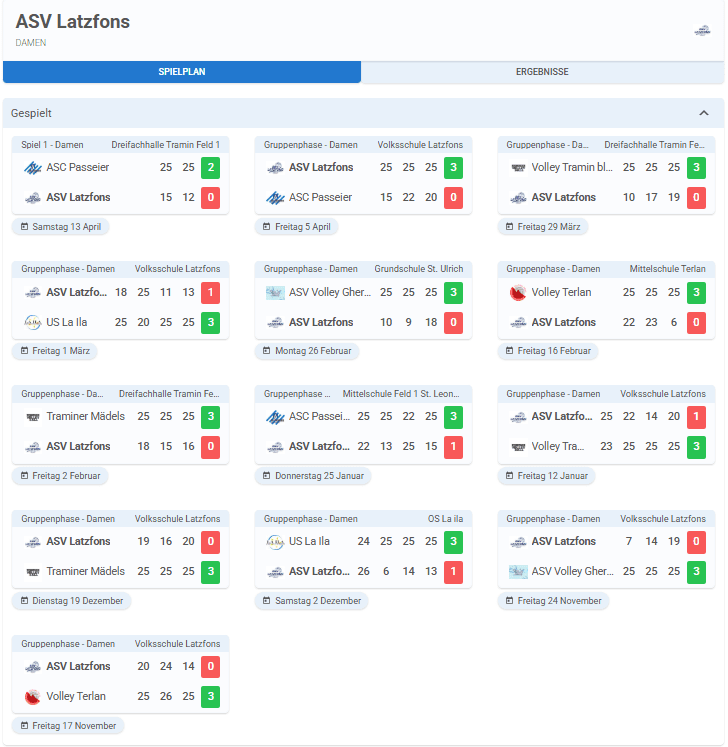Screen dimensions: 728x747
Task: Collapse the Gespielt section chevron
Action: pos(704,113)
